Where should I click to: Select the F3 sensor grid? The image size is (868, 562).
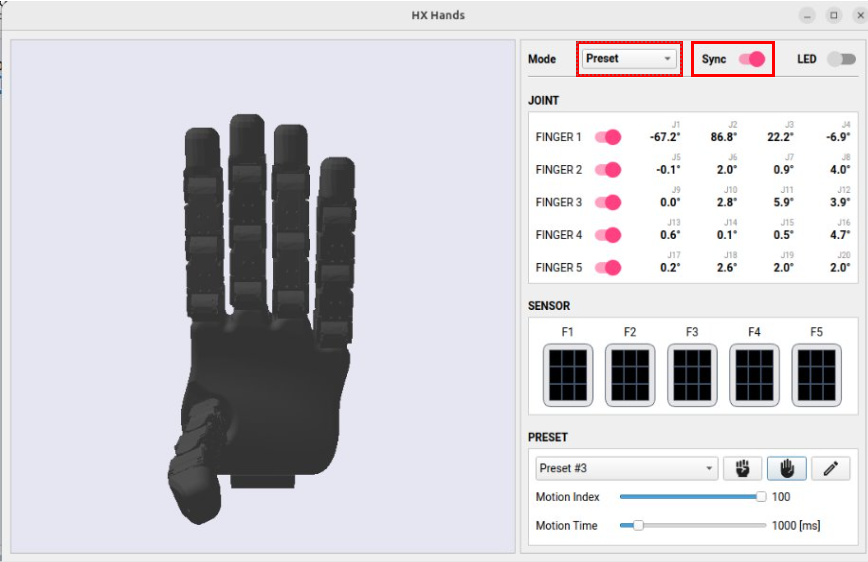(692, 375)
